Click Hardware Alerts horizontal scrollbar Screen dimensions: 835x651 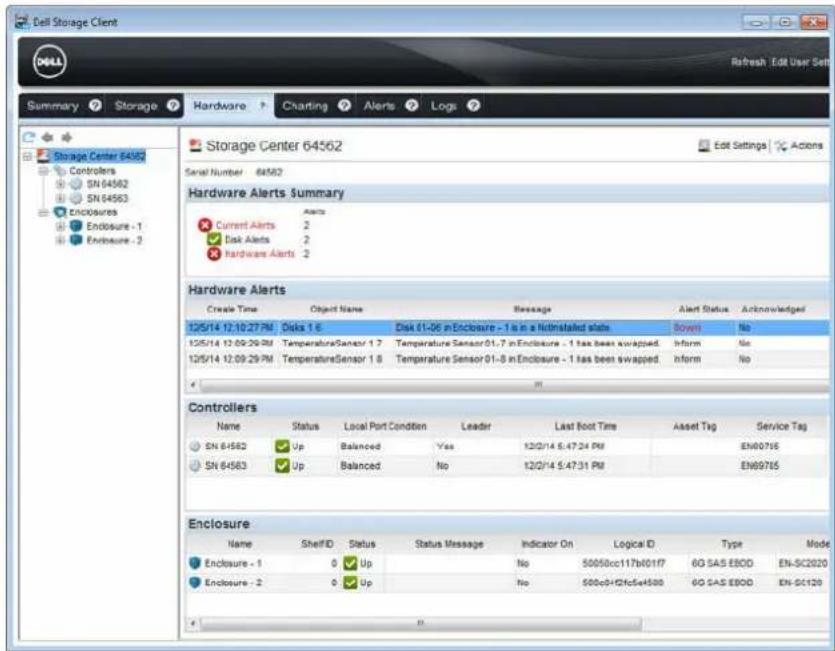510,385
